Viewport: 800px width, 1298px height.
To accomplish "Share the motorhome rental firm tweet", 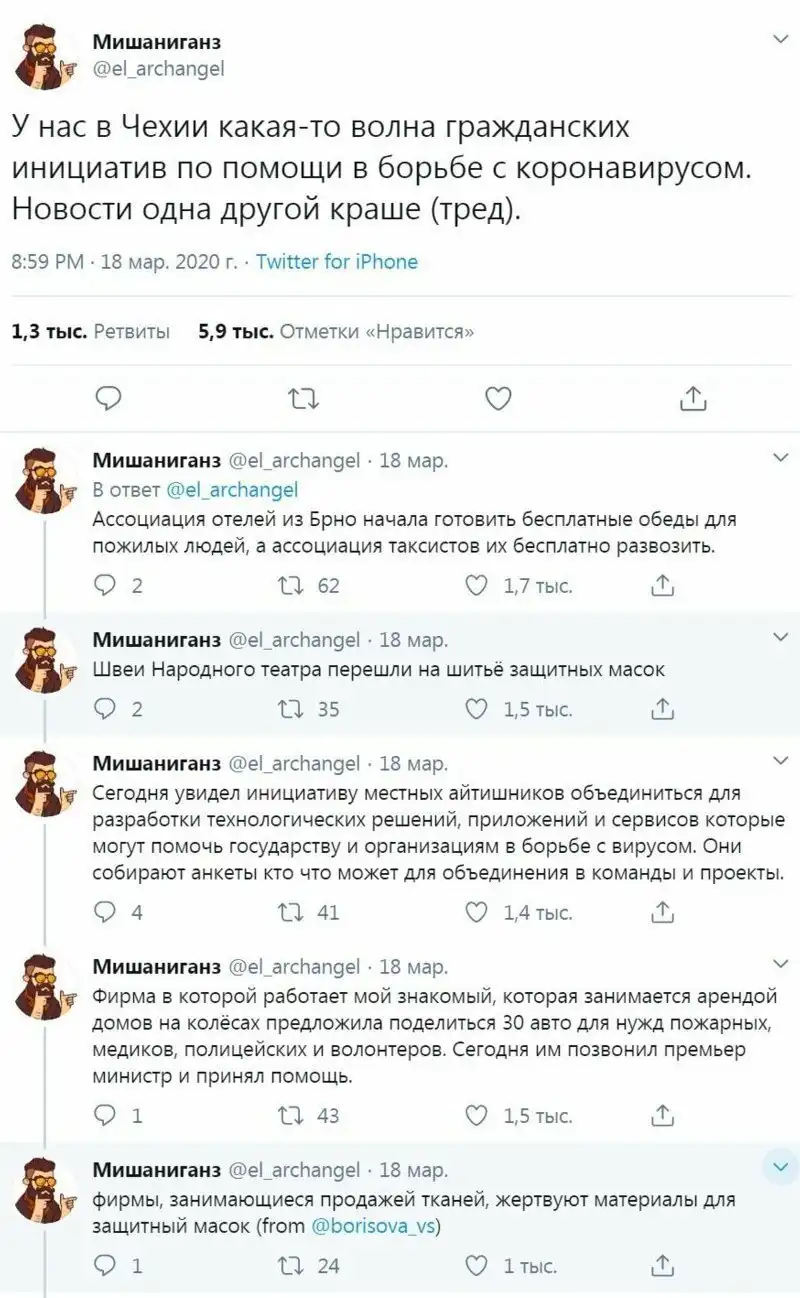I will pyautogui.click(x=661, y=1115).
